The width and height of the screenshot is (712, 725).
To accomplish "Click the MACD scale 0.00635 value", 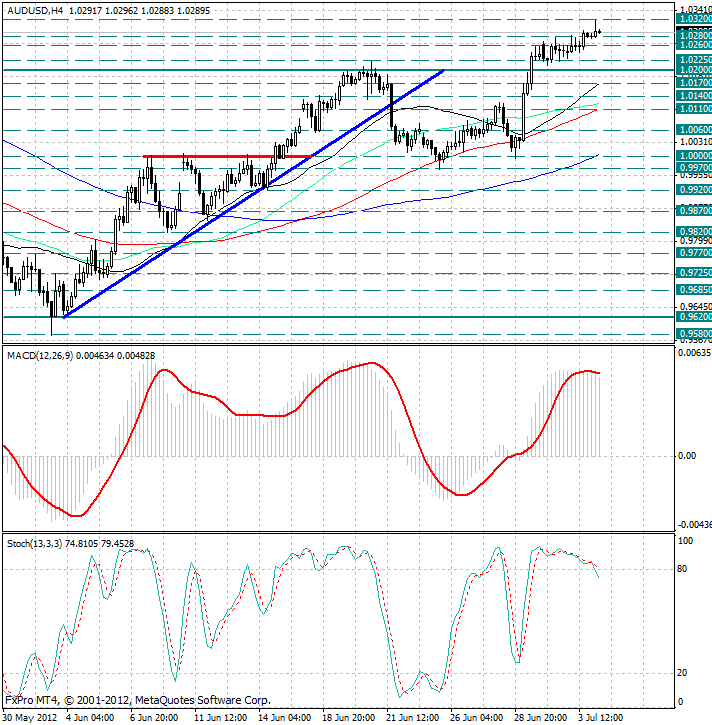I will coord(694,353).
